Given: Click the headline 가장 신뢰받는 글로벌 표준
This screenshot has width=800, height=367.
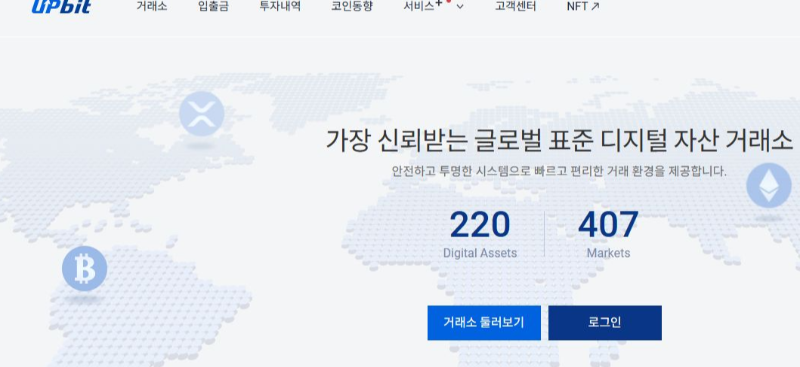Looking at the screenshot, I should [459, 141].
